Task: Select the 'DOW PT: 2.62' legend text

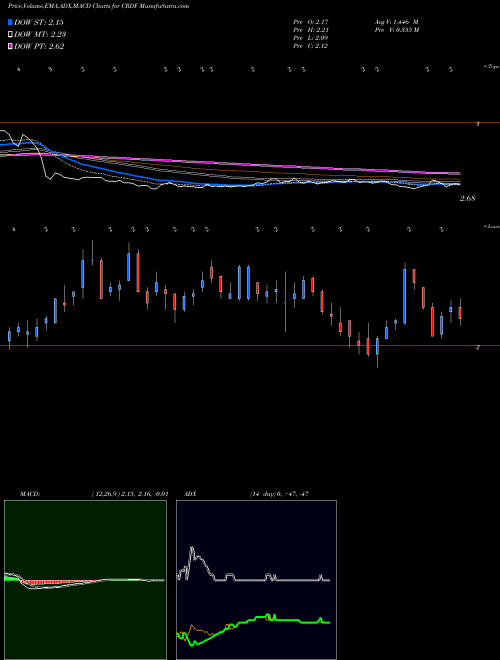Action: (39, 46)
